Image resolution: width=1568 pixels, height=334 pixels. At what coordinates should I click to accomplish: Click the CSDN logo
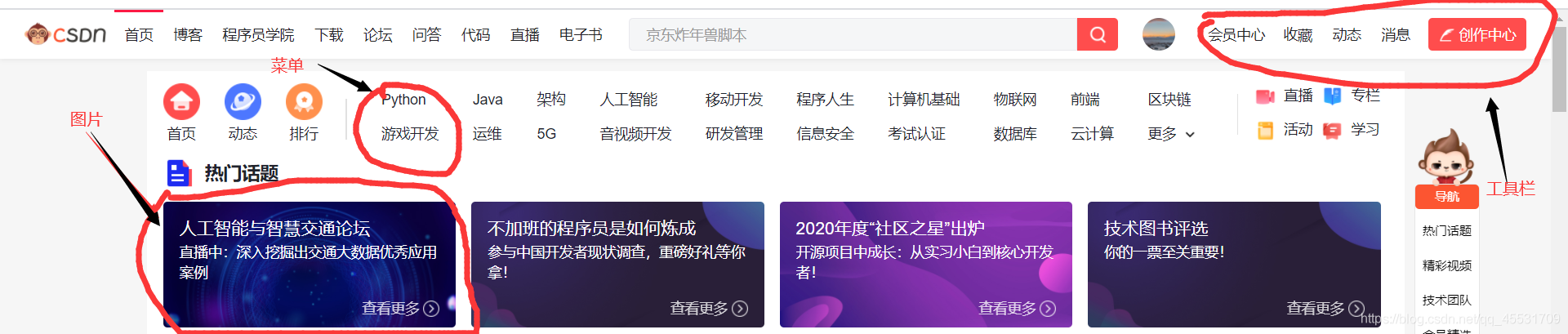coord(66,34)
